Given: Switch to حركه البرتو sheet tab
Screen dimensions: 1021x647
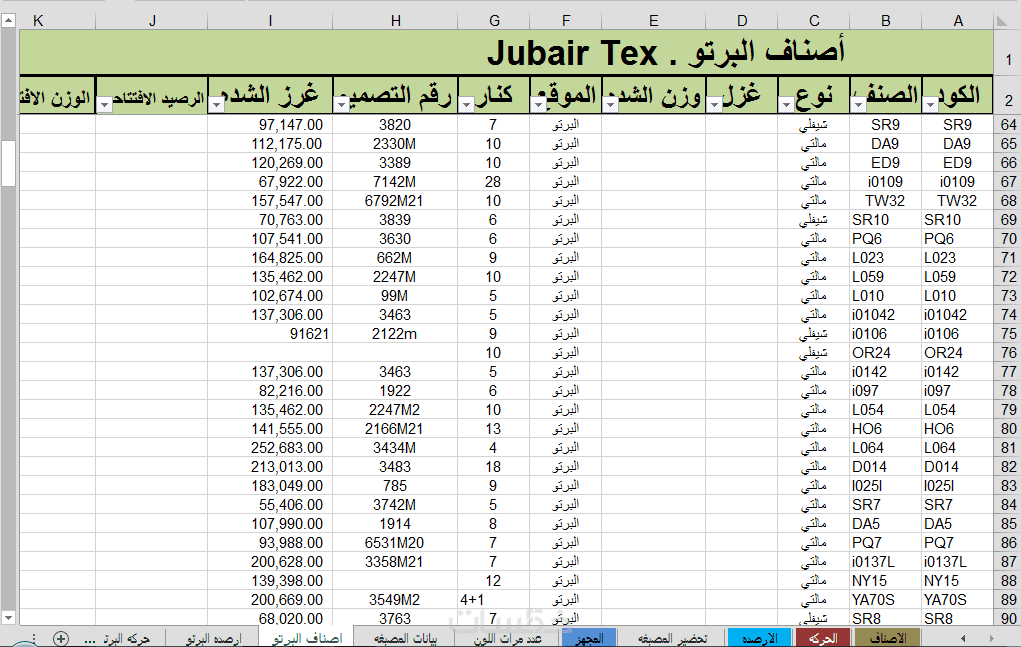Looking at the screenshot, I should 127,639.
